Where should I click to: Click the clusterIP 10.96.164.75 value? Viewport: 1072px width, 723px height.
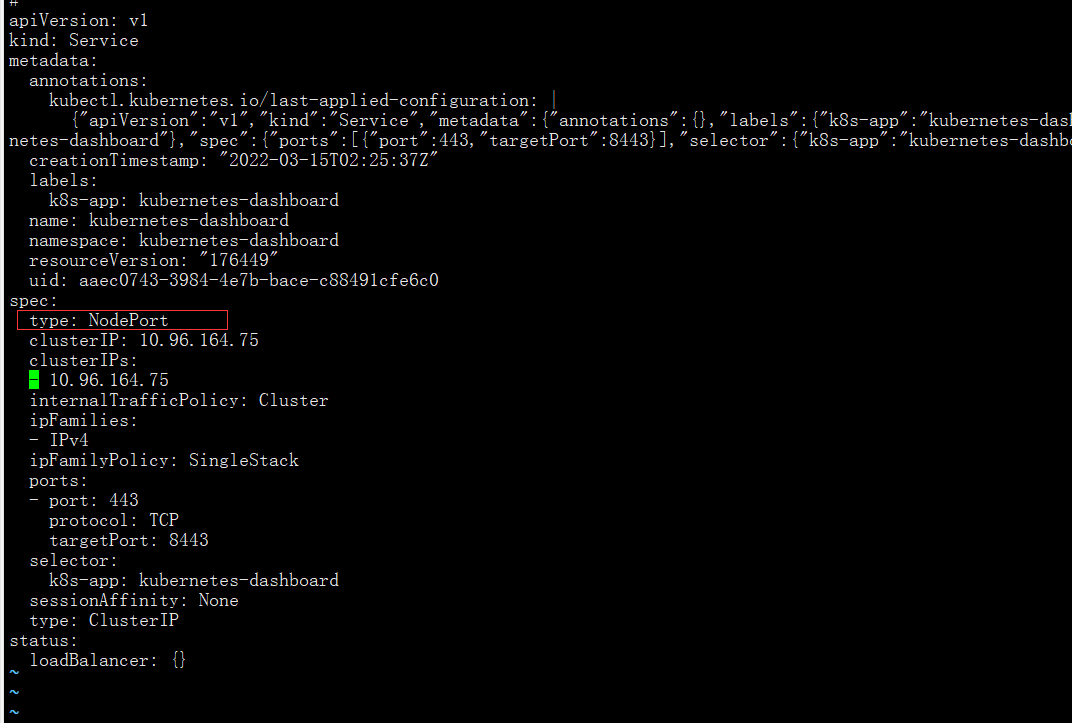pos(198,340)
